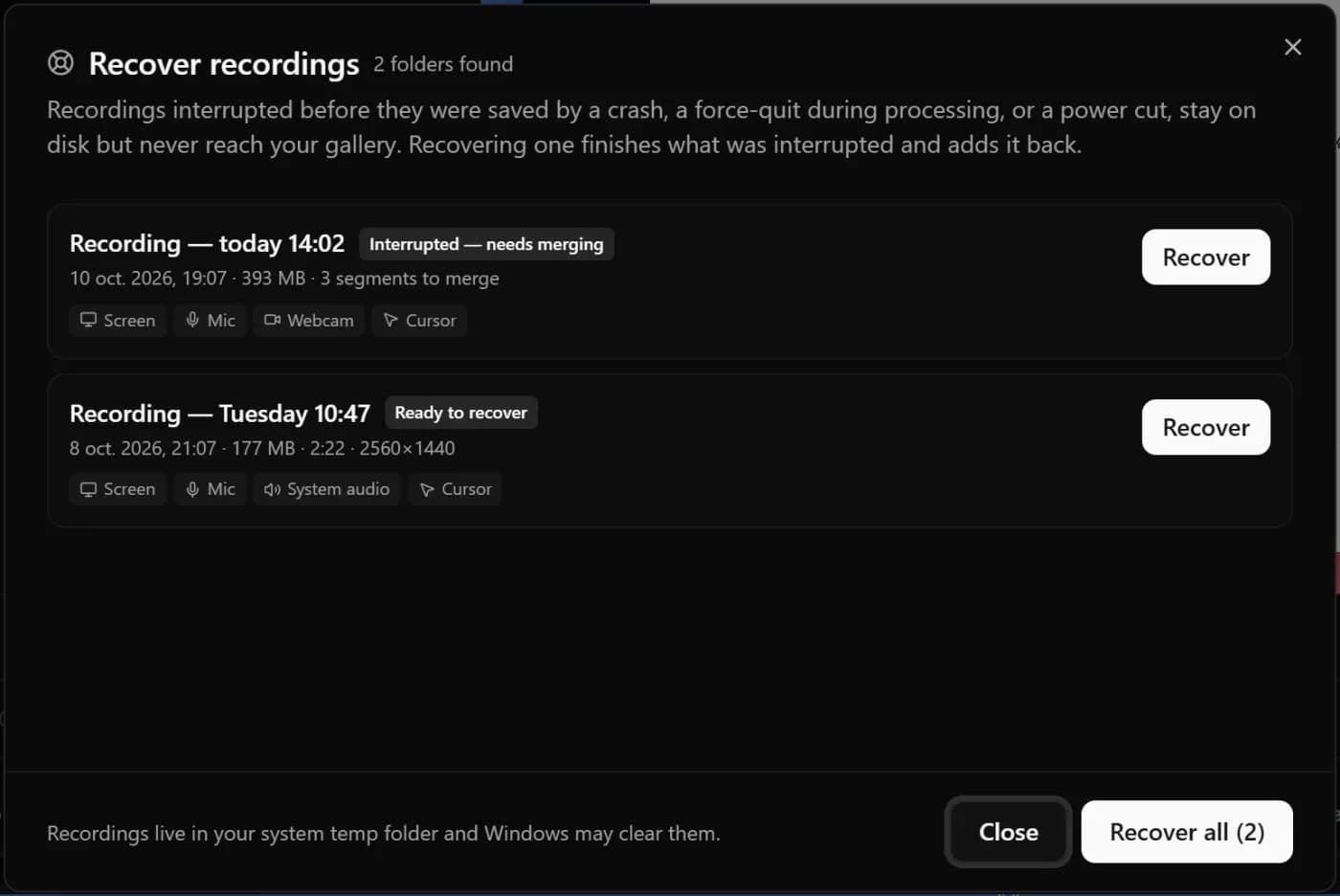Click the lifebuoy icon next to Recover recordings
This screenshot has width=1340, height=896.
pos(60,63)
